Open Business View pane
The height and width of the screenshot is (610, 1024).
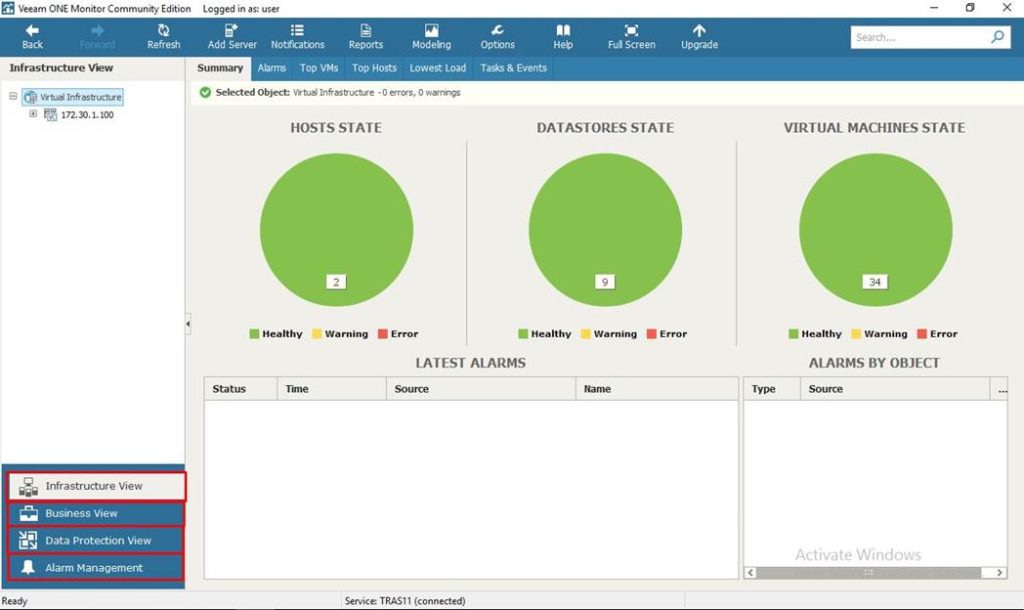[x=95, y=513]
